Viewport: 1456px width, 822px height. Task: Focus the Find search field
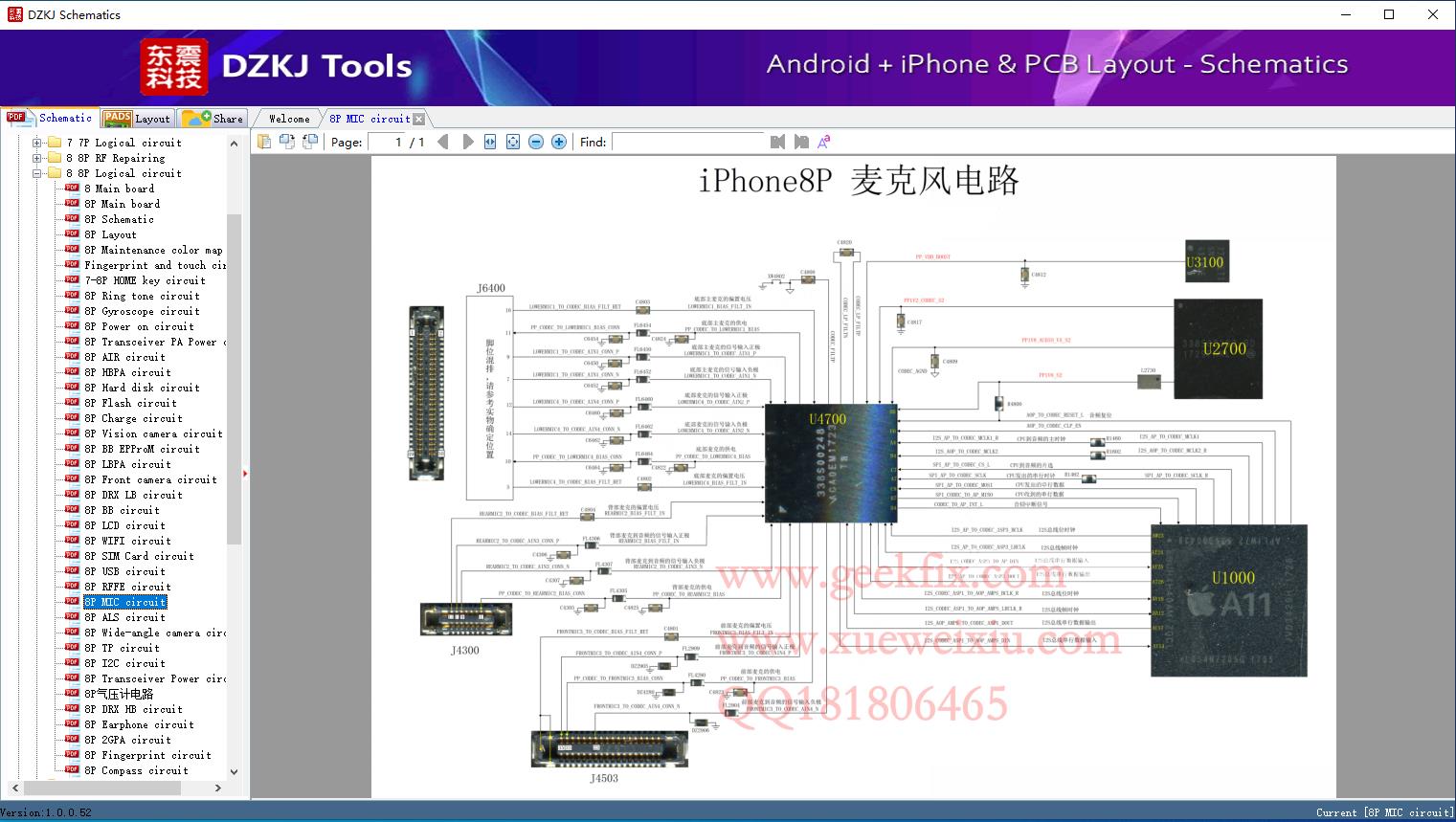(687, 142)
